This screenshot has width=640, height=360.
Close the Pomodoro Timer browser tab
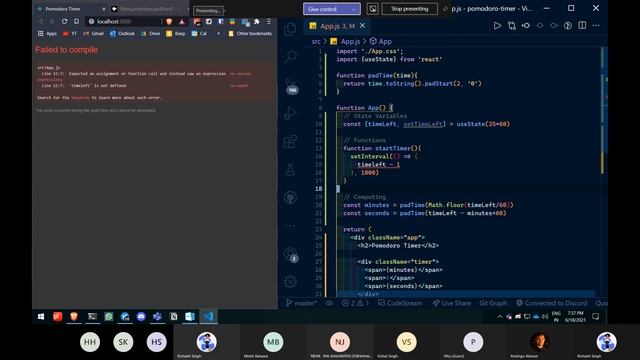click(103, 9)
